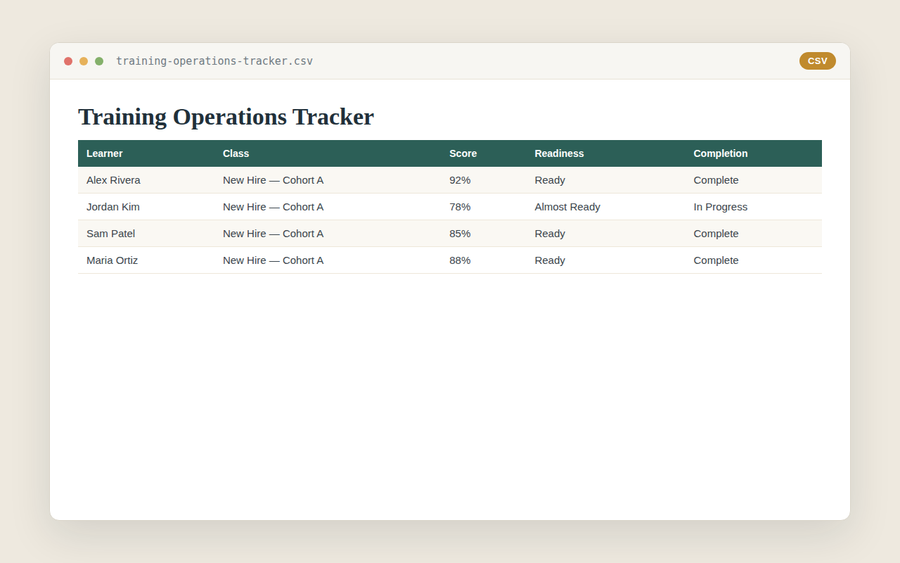Image resolution: width=900 pixels, height=563 pixels.
Task: Click Alex Rivera's Class cell
Action: coord(327,180)
